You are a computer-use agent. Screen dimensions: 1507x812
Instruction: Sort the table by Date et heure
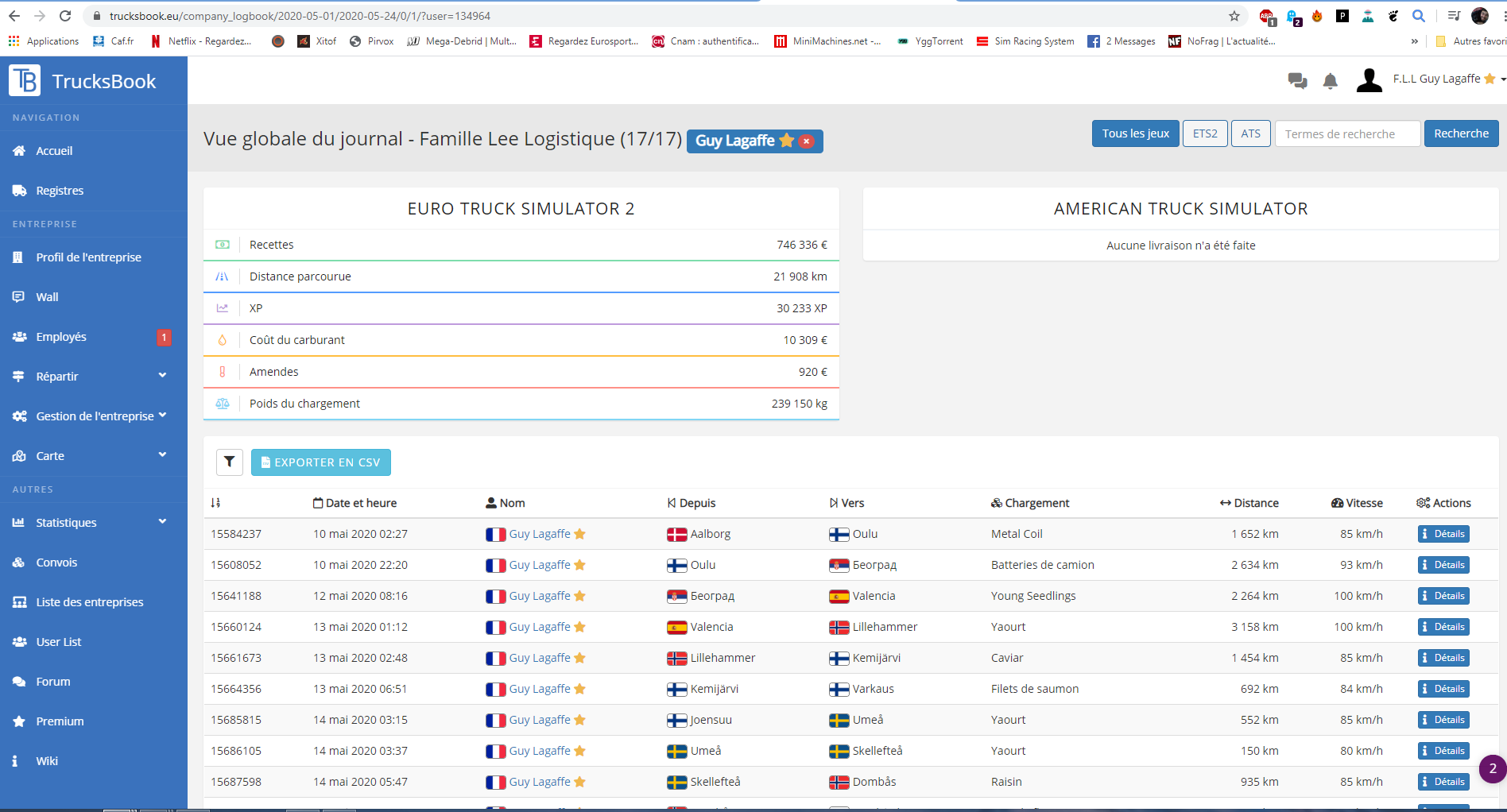click(354, 503)
